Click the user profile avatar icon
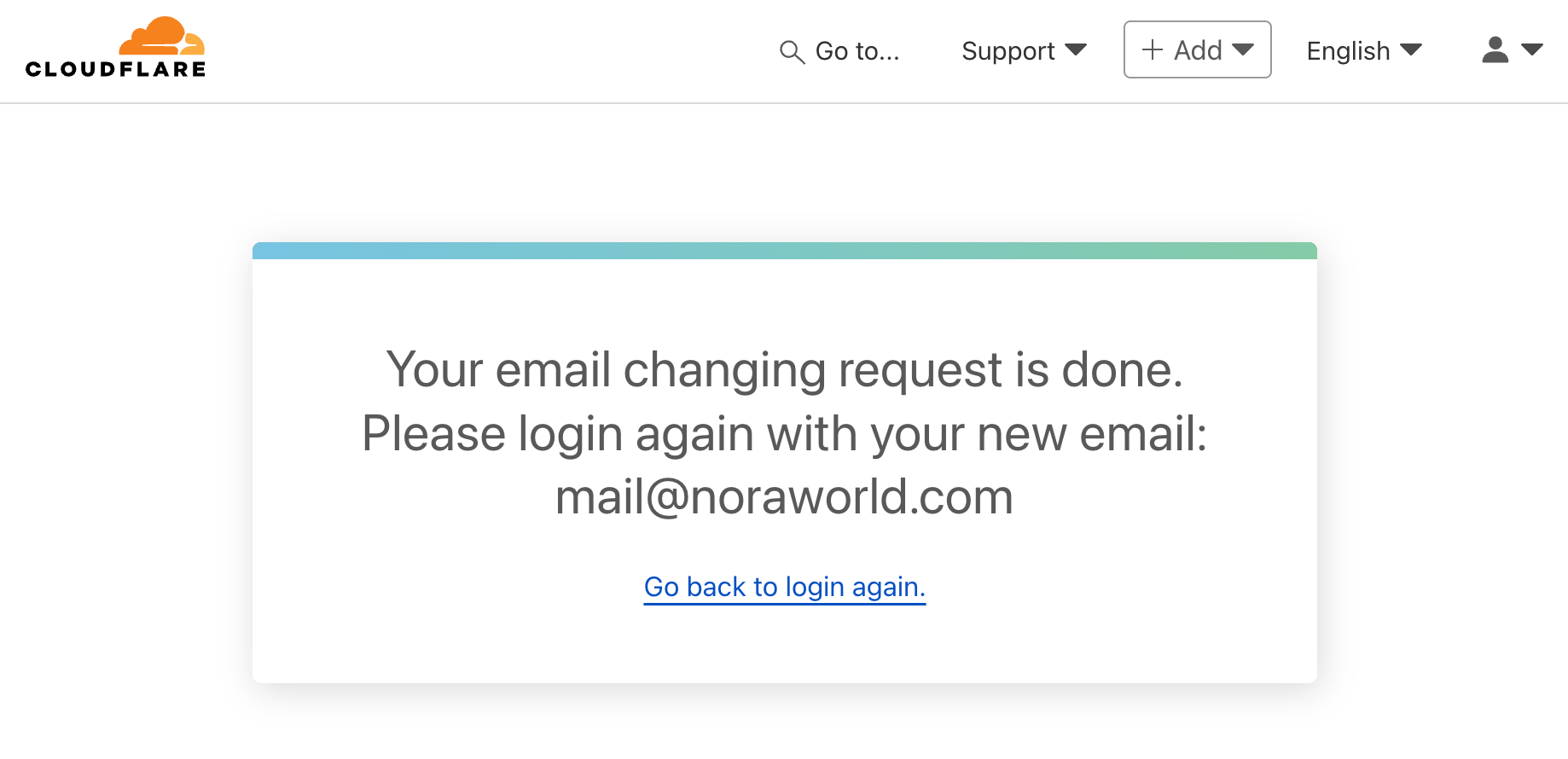The width and height of the screenshot is (1568, 759). coord(1495,49)
